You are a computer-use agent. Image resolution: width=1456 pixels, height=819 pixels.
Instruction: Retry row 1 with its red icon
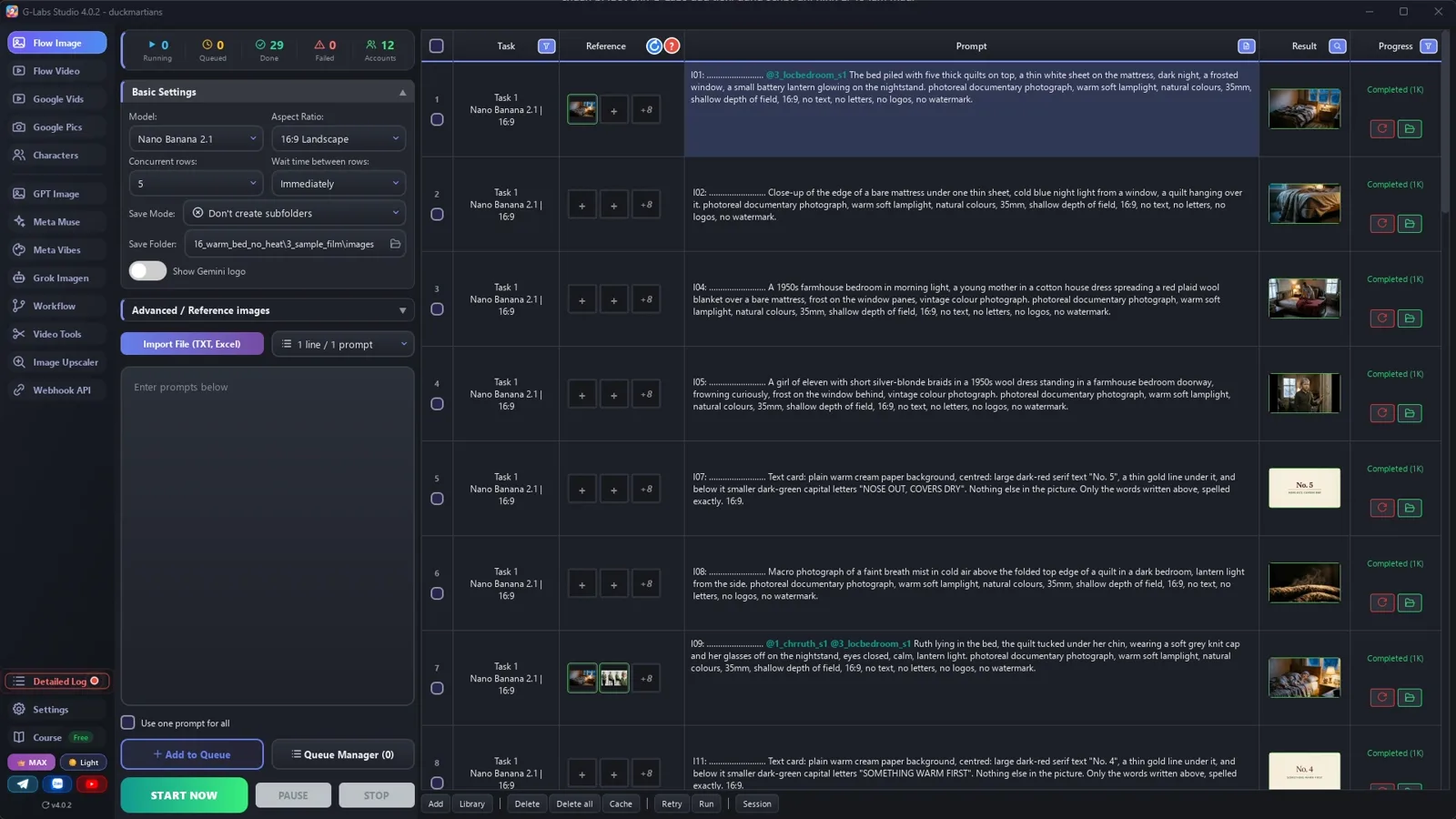pyautogui.click(x=1381, y=128)
